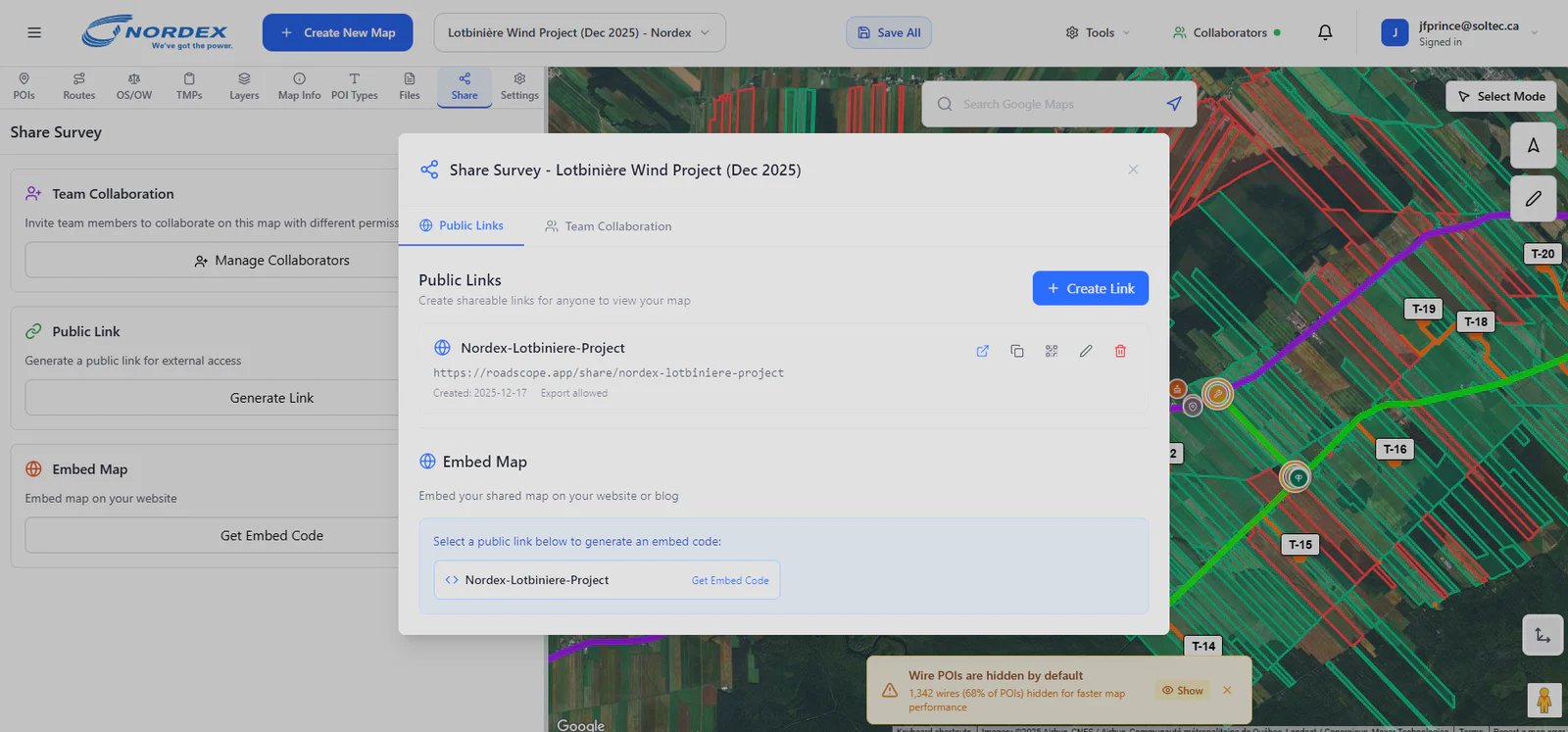
Task: Open Street View pegman
Action: [1544, 701]
